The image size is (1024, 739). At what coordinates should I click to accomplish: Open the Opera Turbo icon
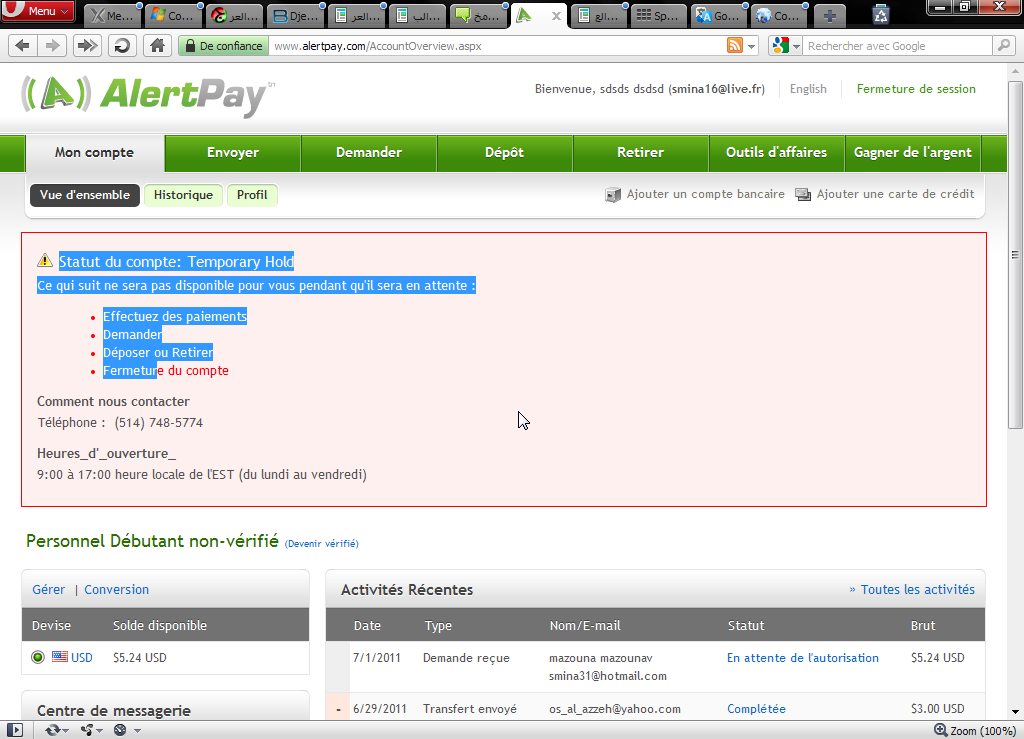pos(120,730)
